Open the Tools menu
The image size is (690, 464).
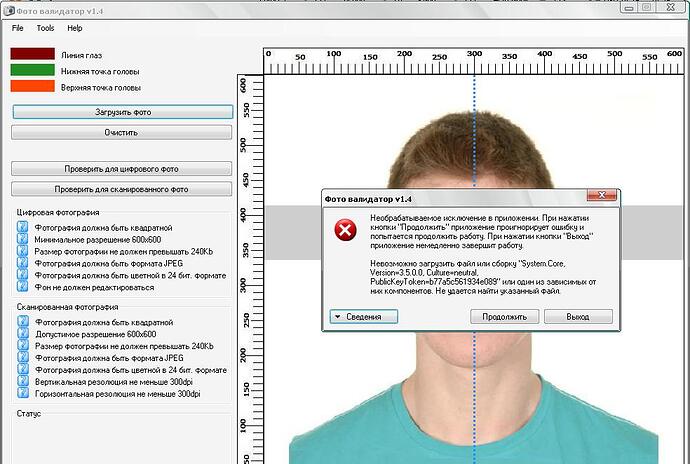45,28
